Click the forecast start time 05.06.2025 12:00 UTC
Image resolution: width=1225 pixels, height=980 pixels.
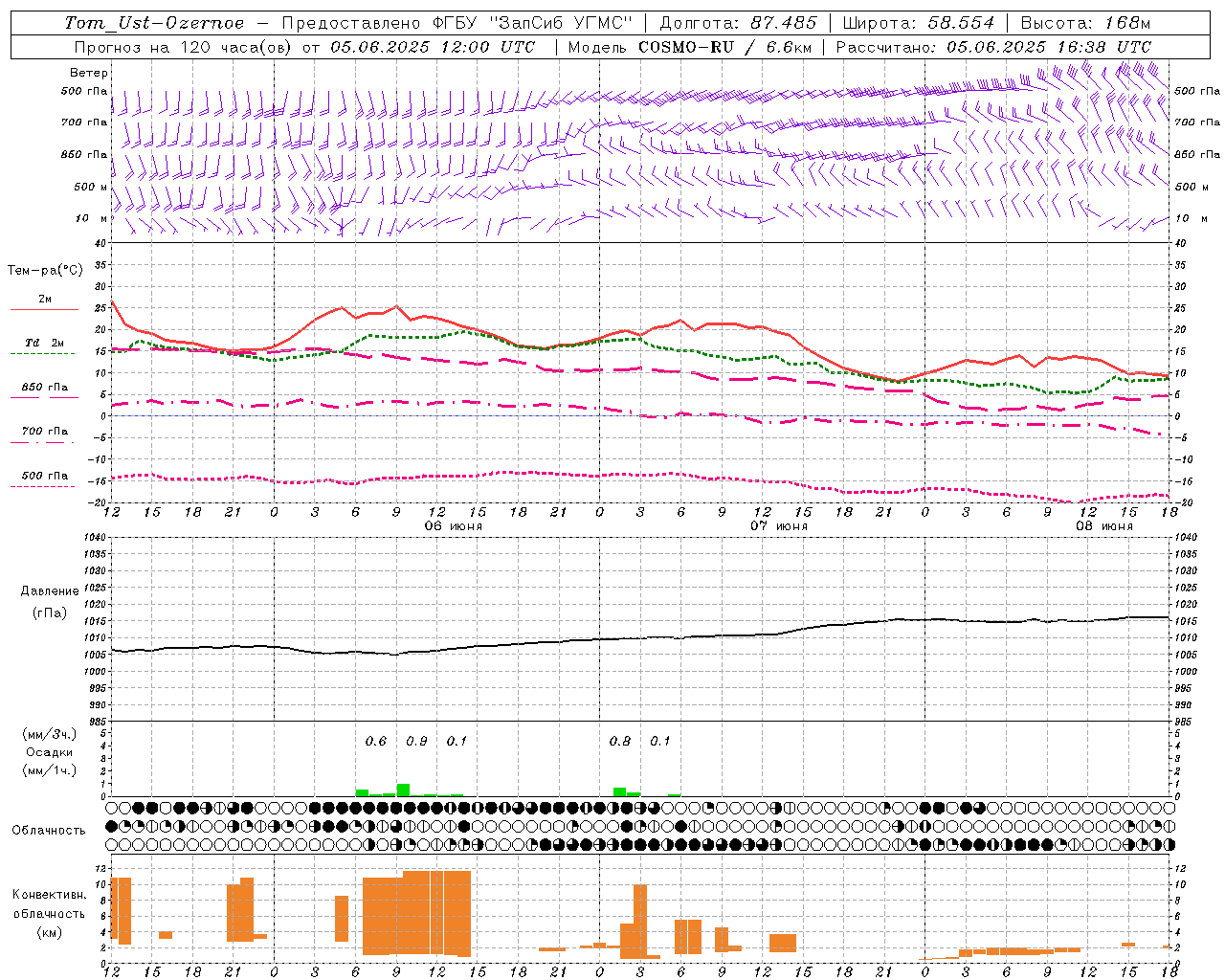(x=433, y=47)
